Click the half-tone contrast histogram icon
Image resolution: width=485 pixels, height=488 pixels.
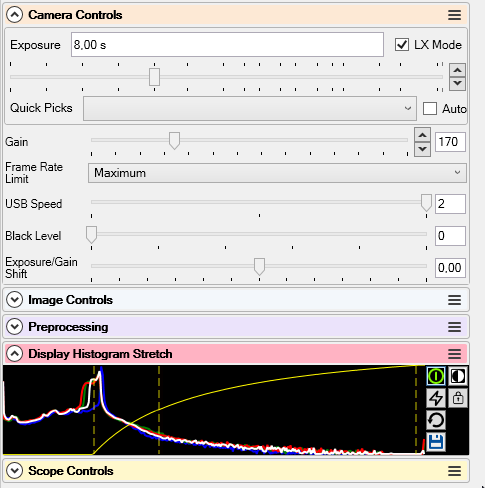[x=458, y=376]
